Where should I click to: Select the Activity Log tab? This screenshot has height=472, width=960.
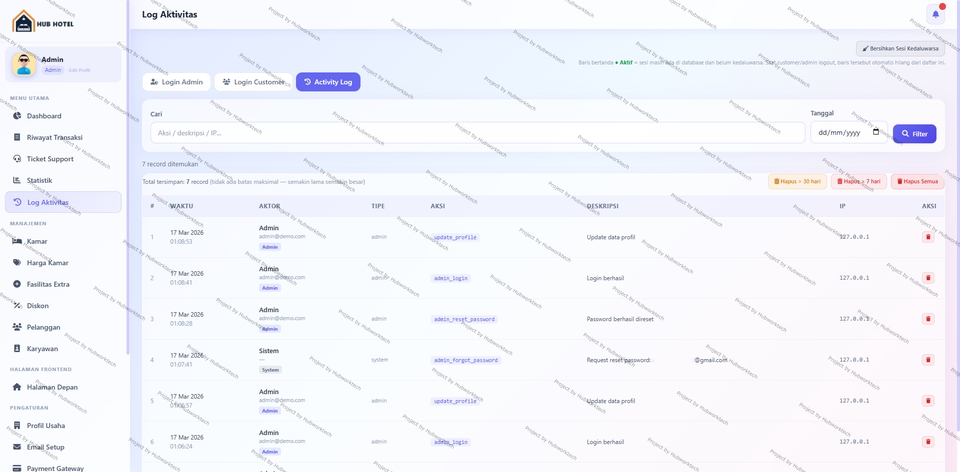[328, 82]
